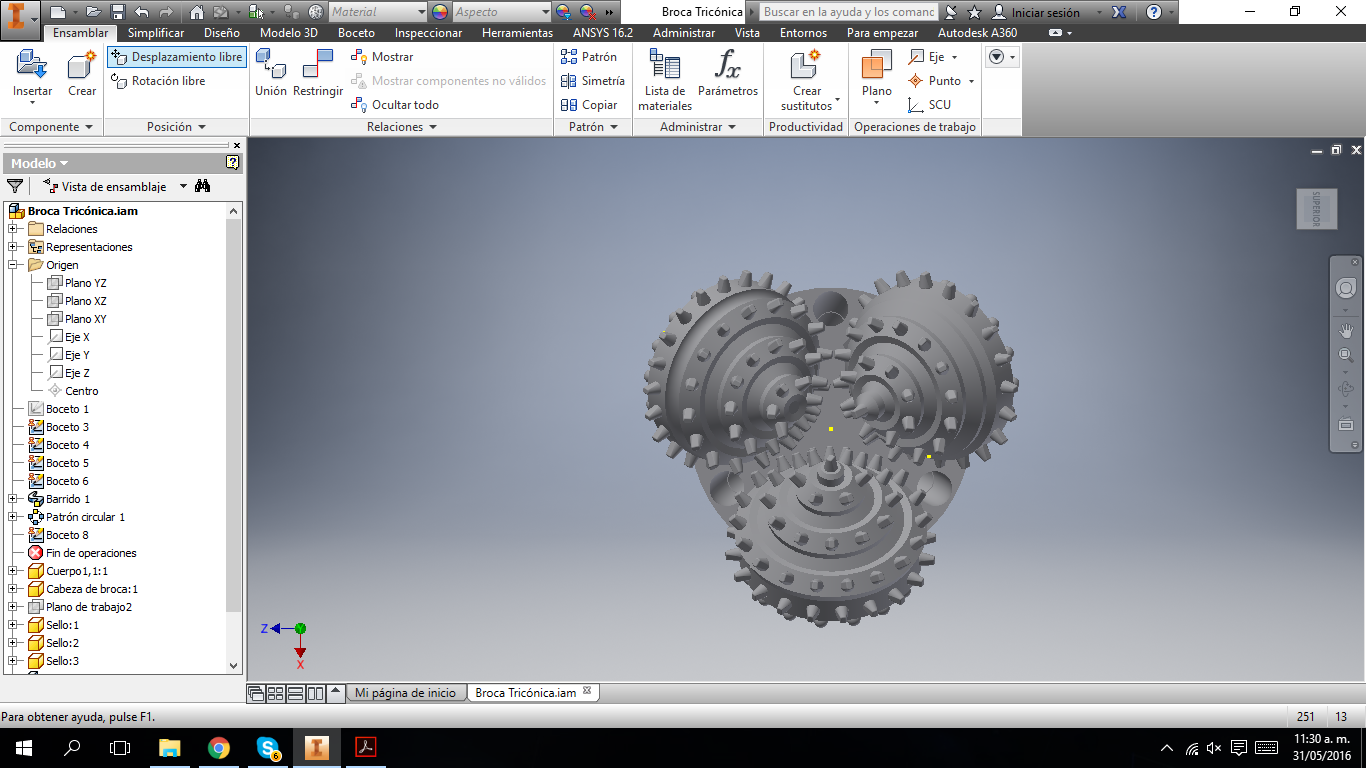The image size is (1366, 768).
Task: Open the Herramientas ribbon tab
Action: [x=517, y=33]
